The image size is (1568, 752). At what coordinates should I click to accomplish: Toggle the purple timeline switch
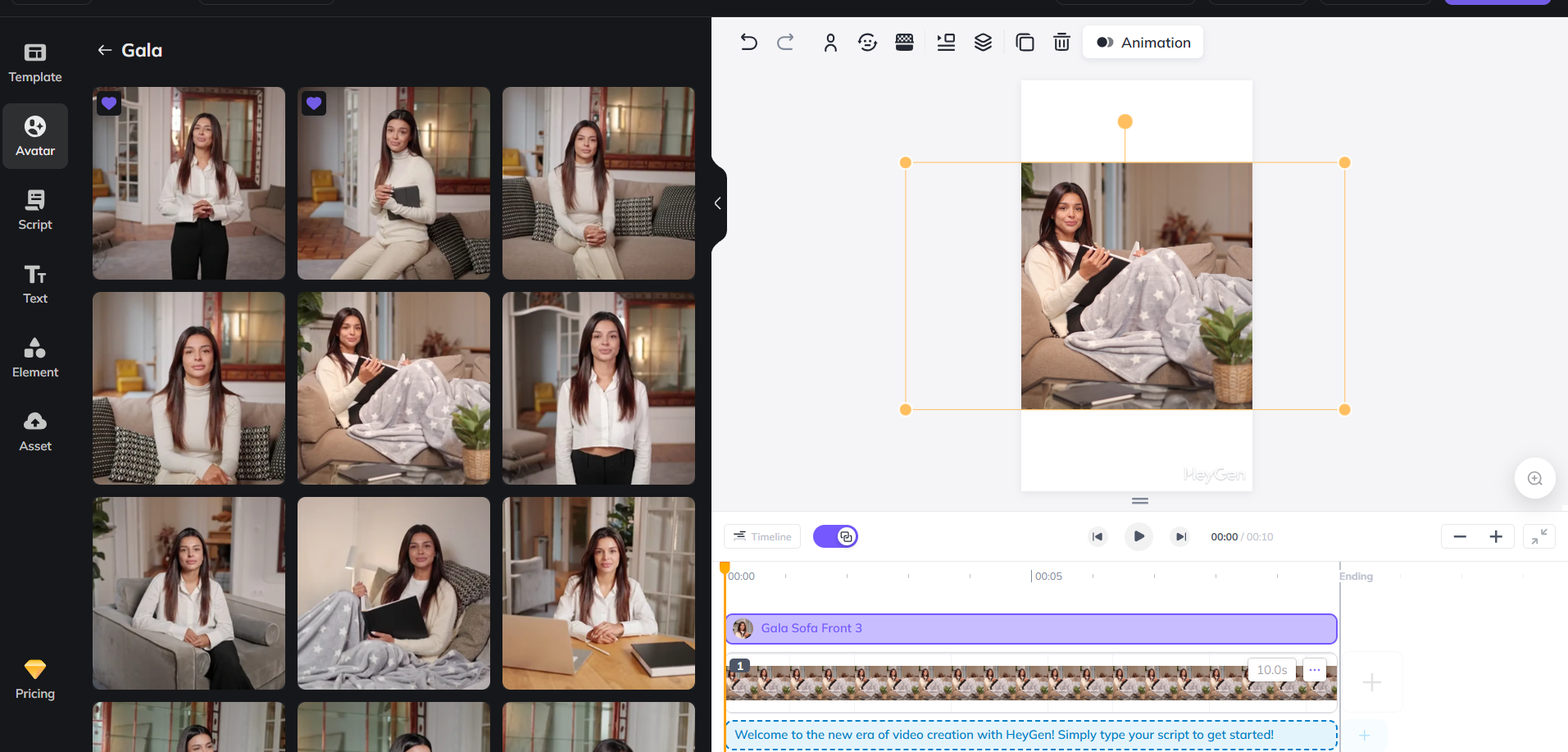click(x=835, y=536)
